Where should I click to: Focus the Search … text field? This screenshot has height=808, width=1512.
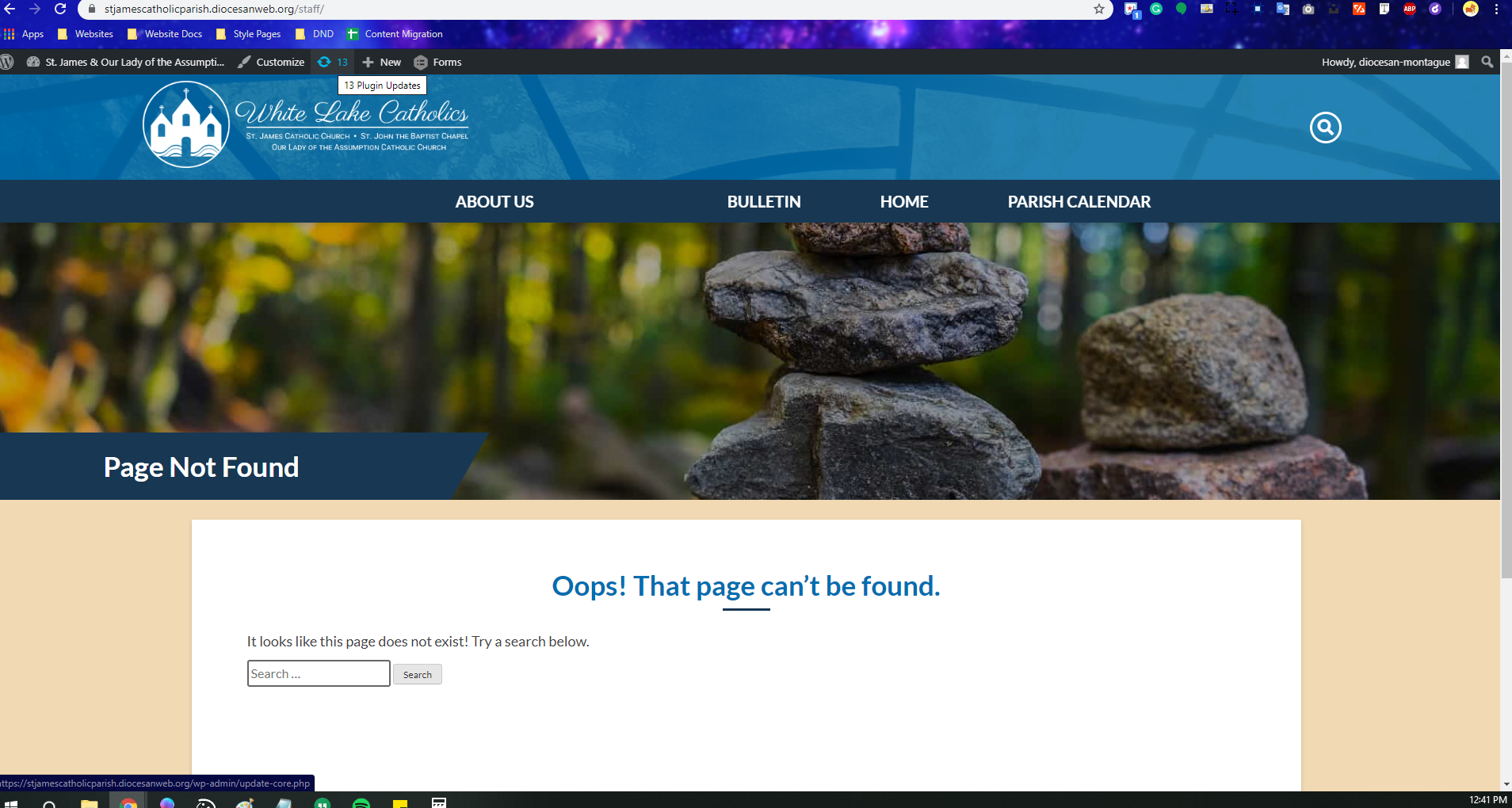click(319, 673)
